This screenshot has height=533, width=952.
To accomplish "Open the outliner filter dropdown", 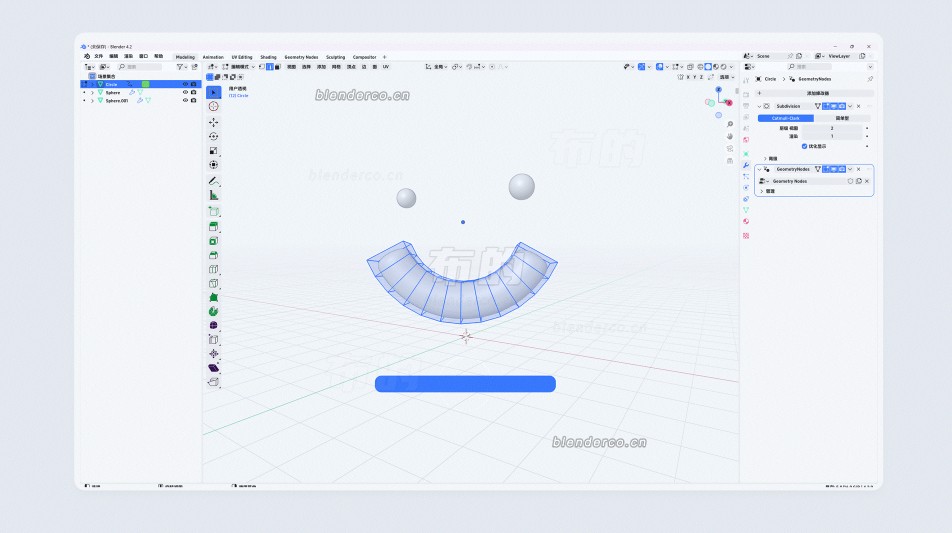I will click(x=181, y=67).
